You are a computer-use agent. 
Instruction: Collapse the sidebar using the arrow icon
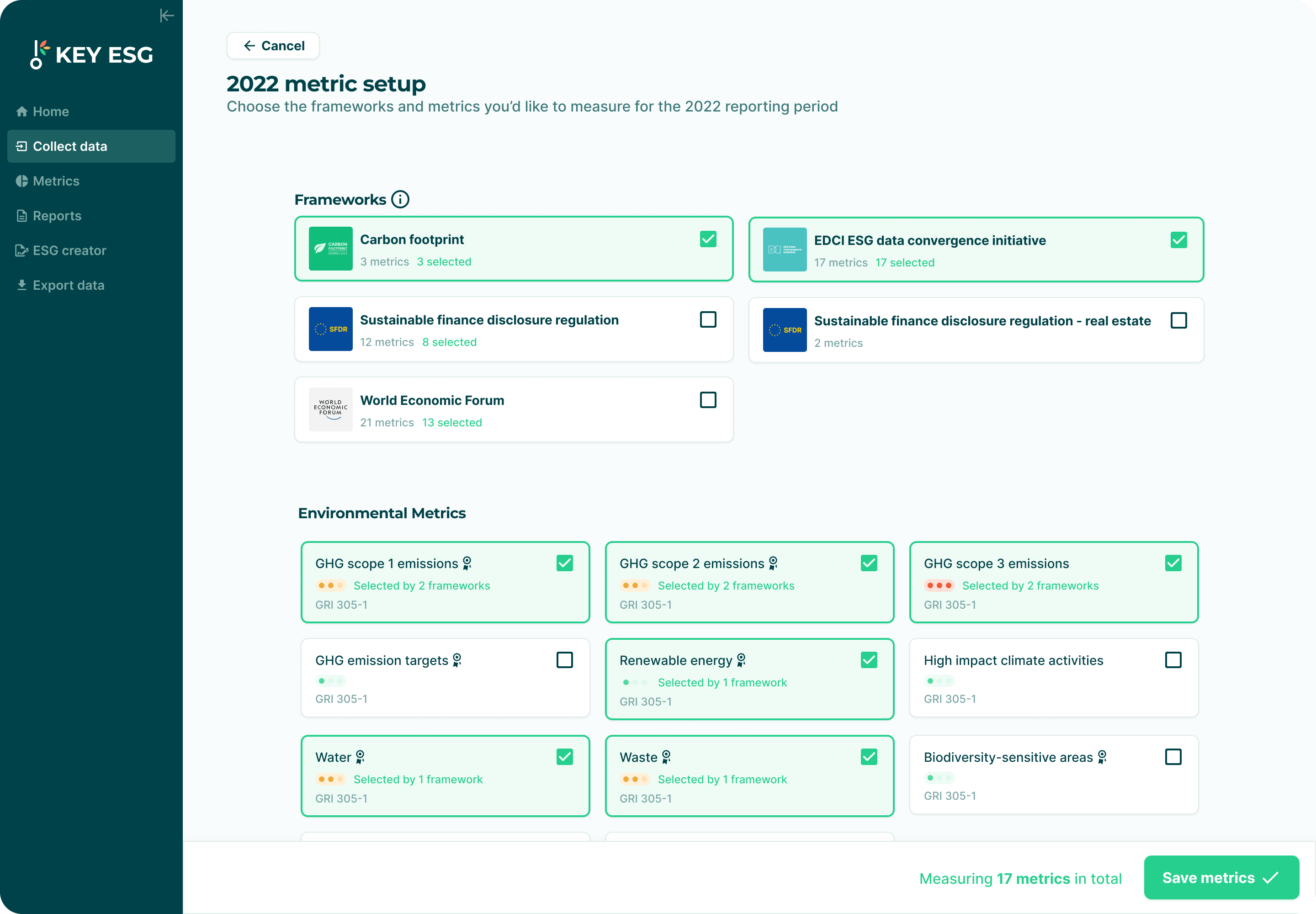point(167,16)
